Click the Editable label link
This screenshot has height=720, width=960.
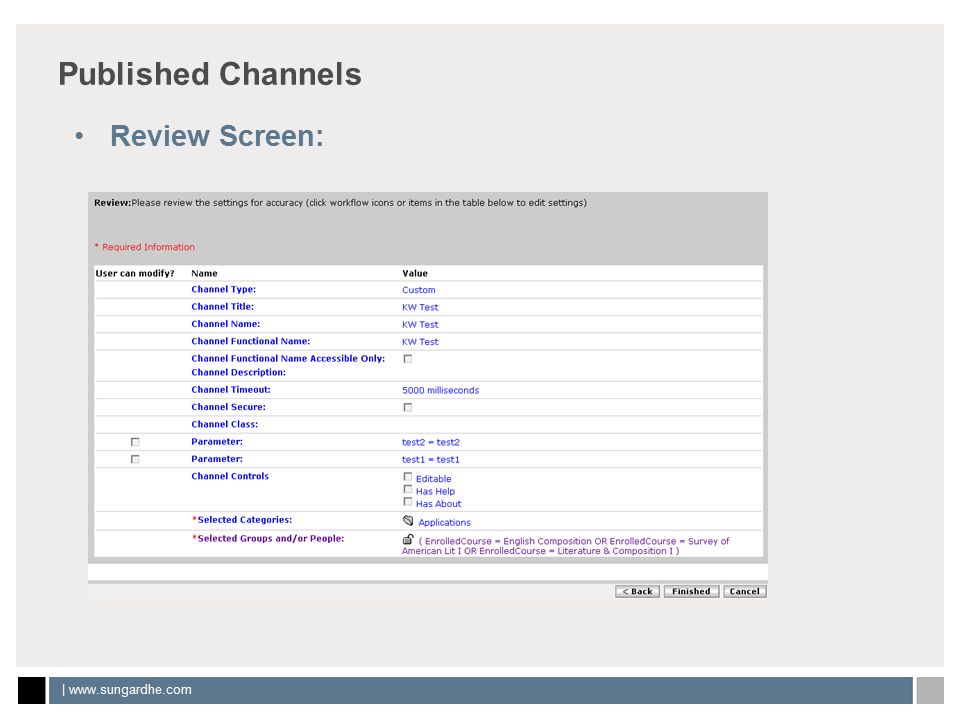(433, 479)
